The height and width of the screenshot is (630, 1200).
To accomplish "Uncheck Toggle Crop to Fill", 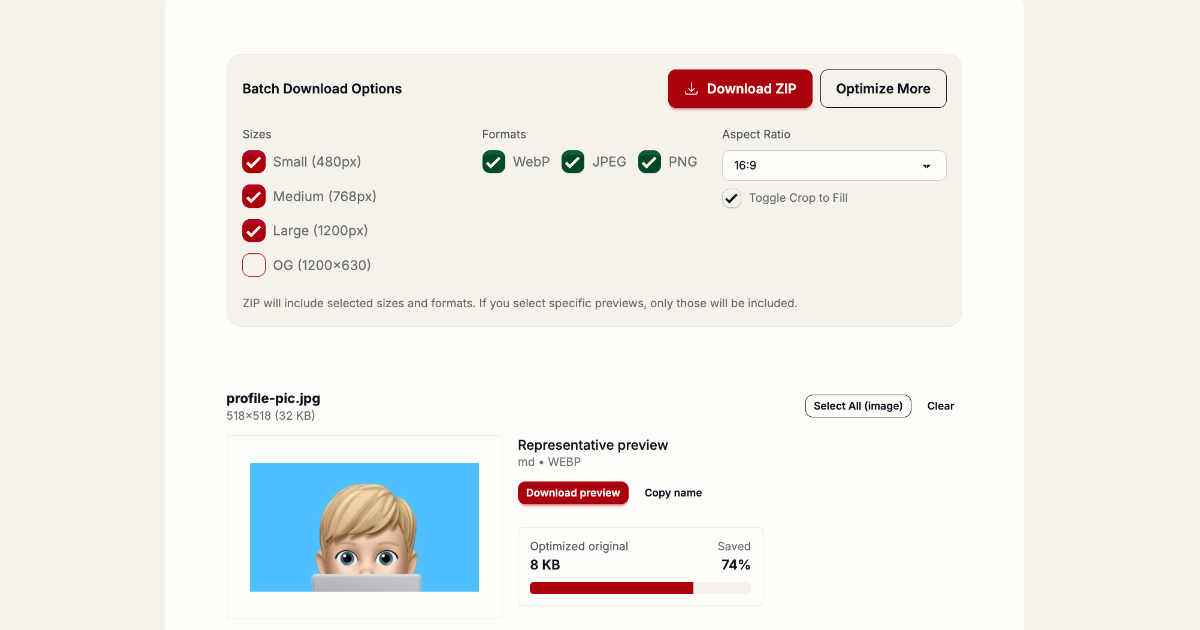I will pyautogui.click(x=731, y=198).
